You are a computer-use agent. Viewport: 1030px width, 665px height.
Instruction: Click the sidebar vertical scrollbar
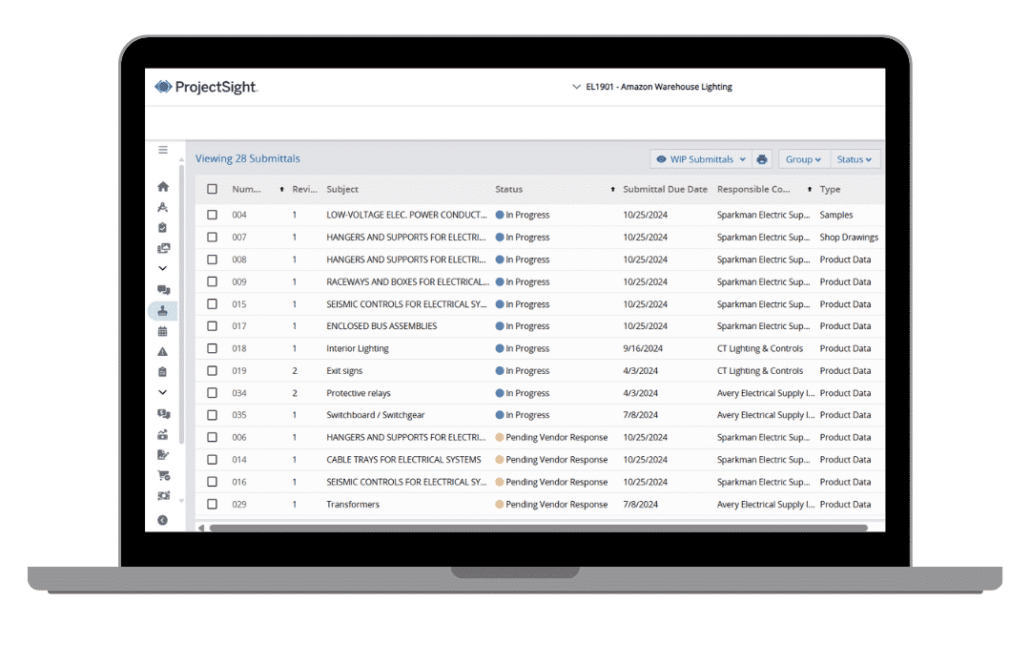[x=181, y=302]
